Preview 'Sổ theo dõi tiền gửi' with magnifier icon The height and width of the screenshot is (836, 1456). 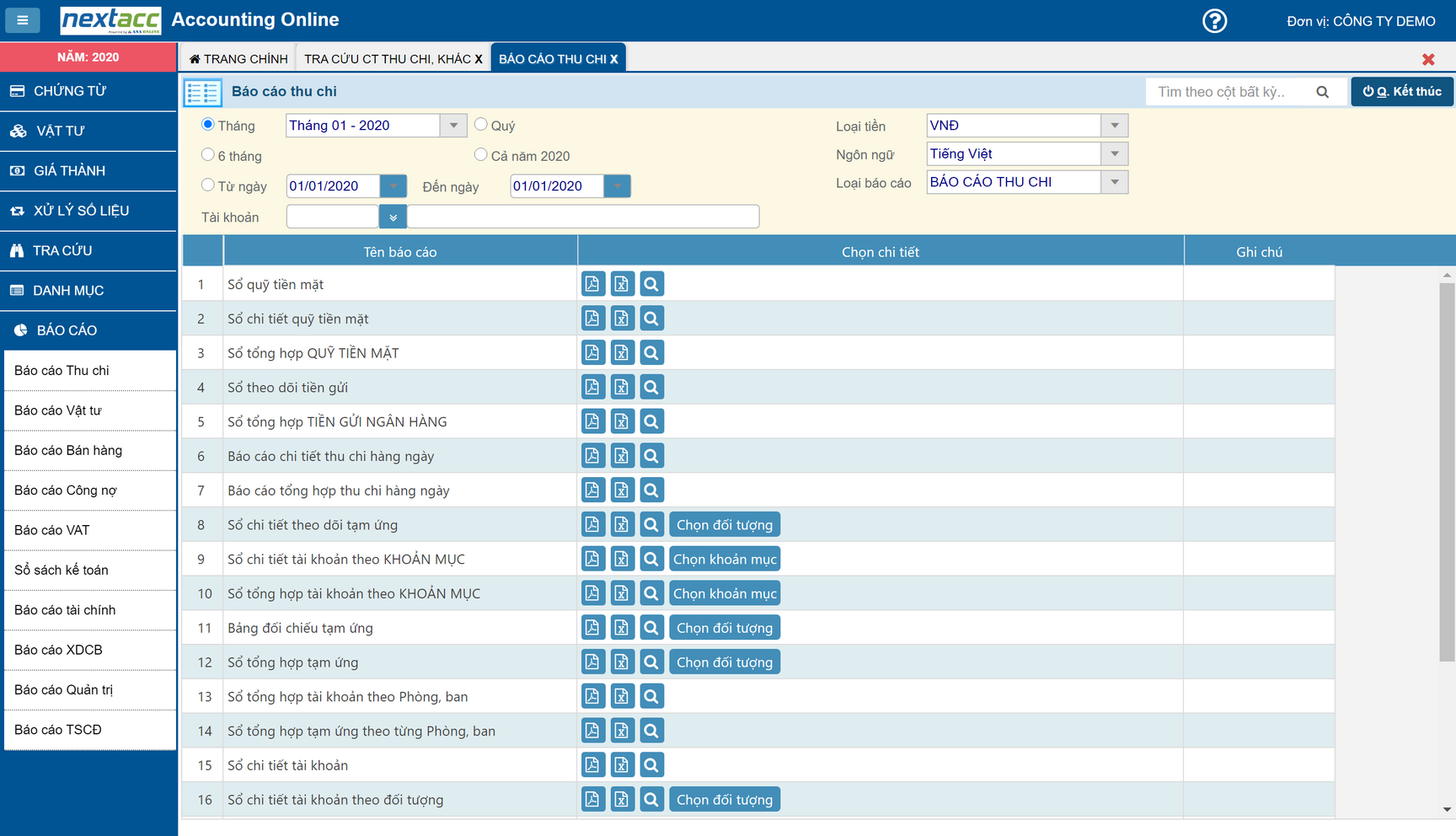(x=651, y=388)
